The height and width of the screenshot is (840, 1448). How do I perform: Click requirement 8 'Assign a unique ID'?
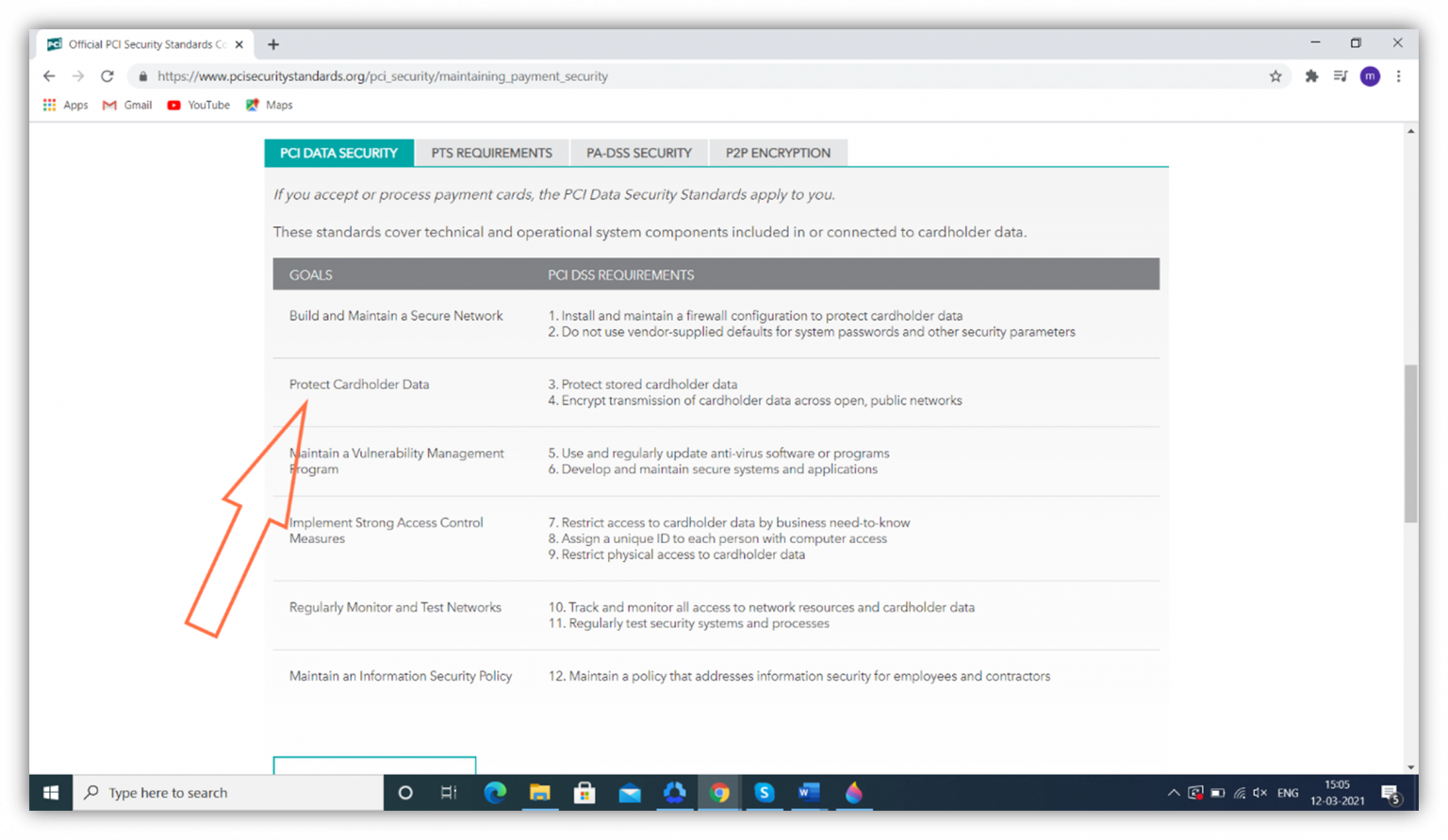tap(717, 539)
